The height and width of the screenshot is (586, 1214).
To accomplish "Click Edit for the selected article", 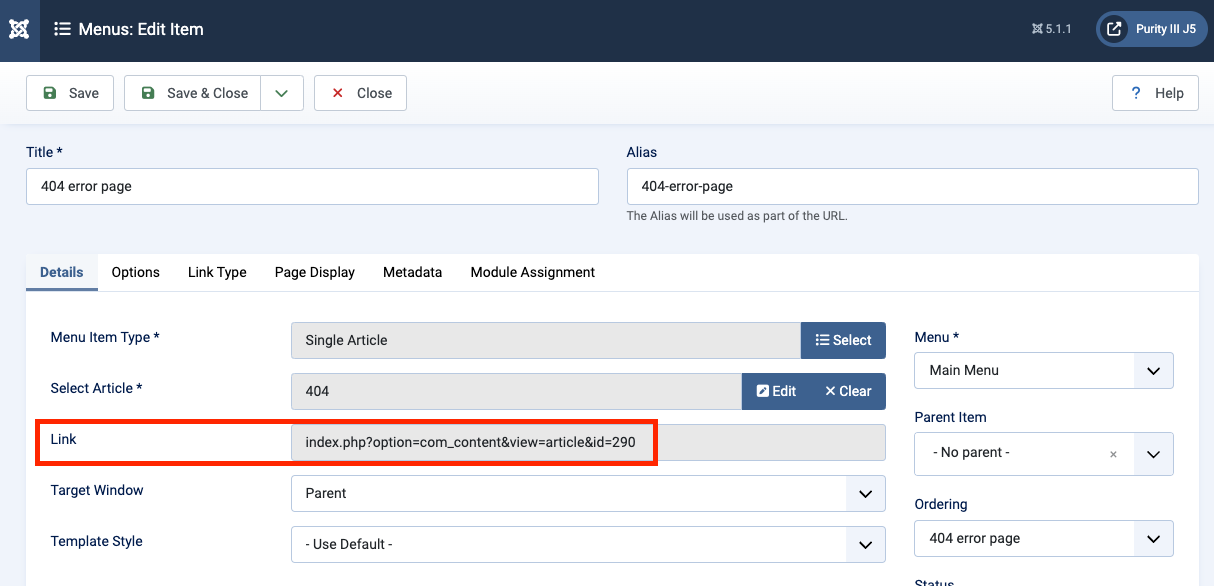I will [x=776, y=391].
